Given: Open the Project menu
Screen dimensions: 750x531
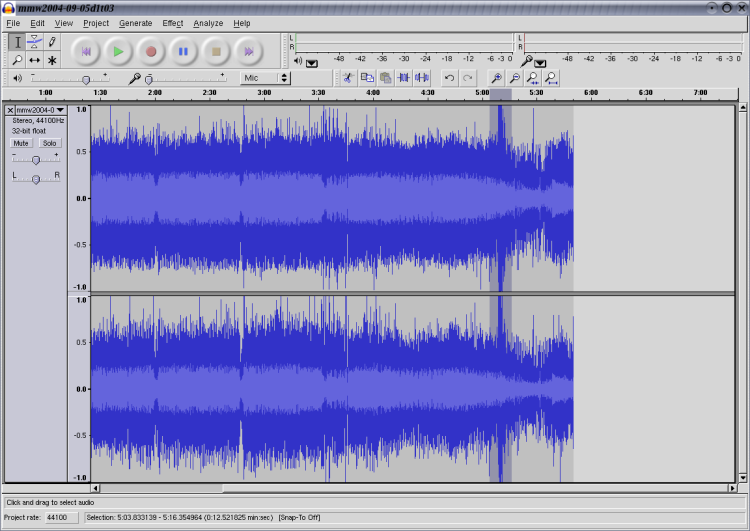Looking at the screenshot, I should coord(96,23).
